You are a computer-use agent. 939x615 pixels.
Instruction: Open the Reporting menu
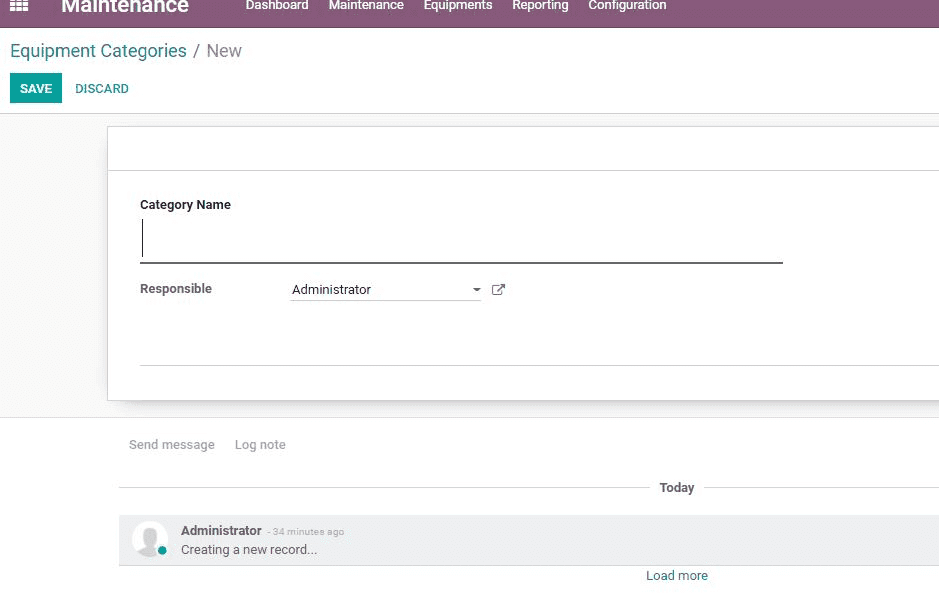[x=540, y=6]
